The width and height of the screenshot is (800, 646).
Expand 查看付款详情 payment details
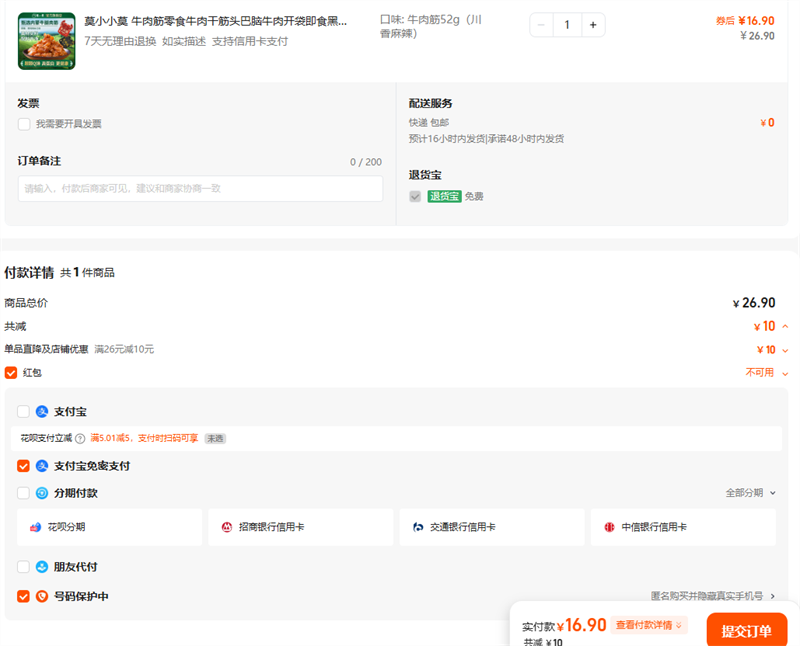click(649, 625)
